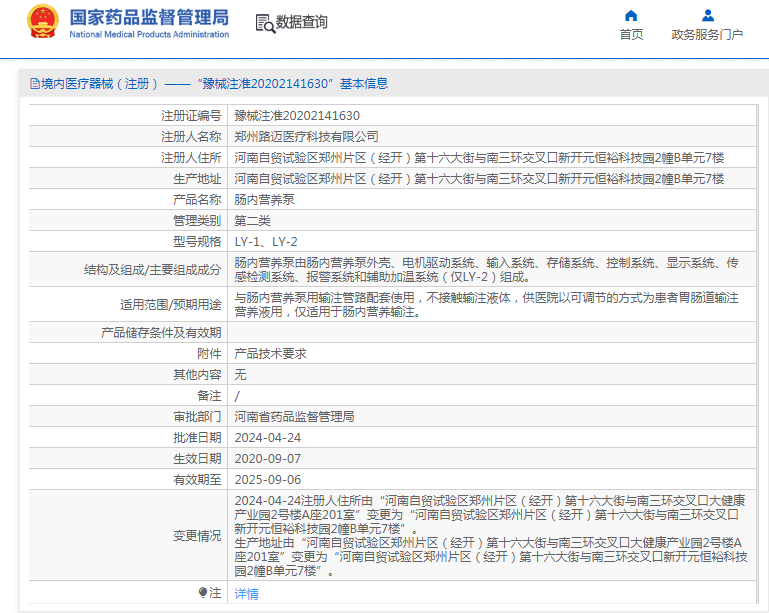769x613 pixels.
Task: Open the 详情 link
Action: point(246,594)
